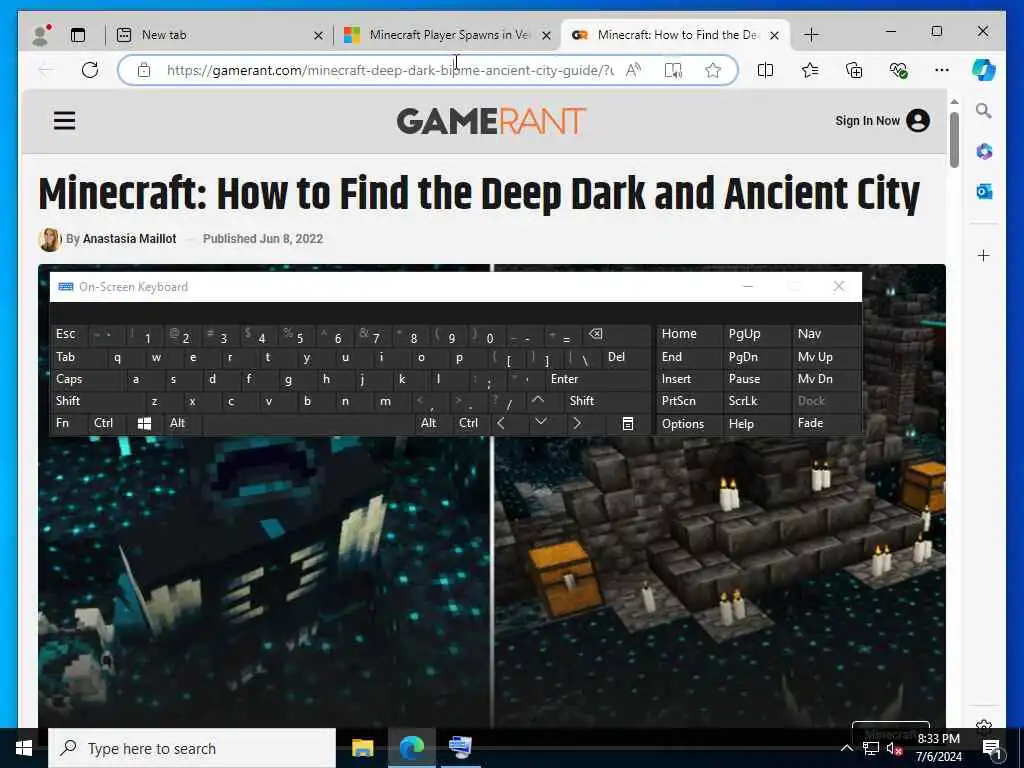Click GameRant logo

491,121
